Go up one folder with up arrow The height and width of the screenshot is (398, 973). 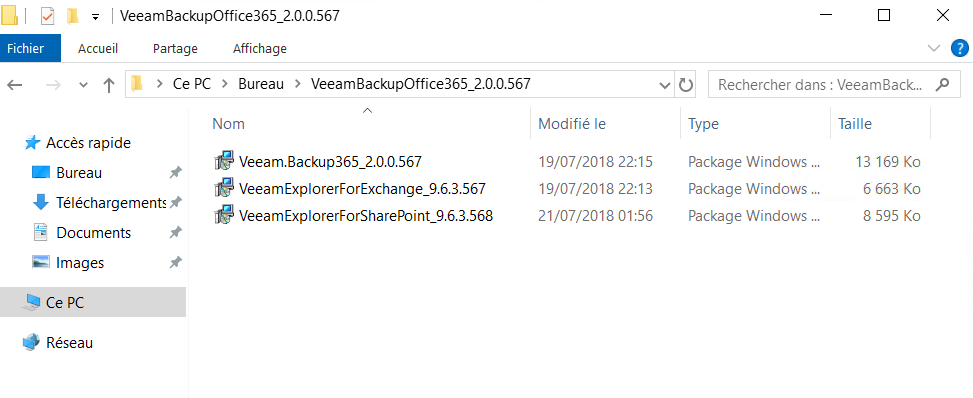(x=109, y=85)
